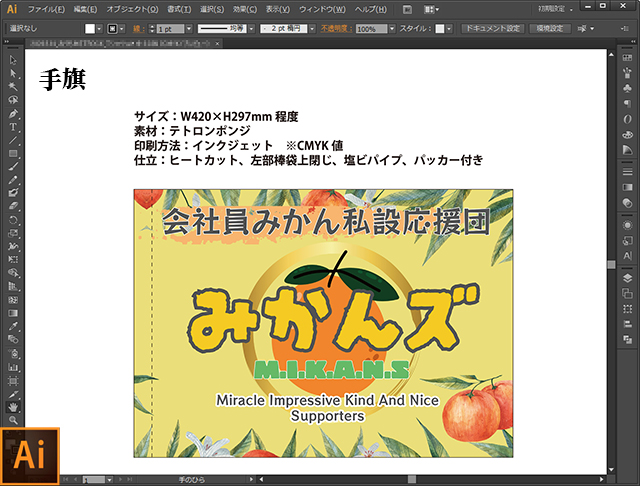Open the Stroke panel icon

627,172
